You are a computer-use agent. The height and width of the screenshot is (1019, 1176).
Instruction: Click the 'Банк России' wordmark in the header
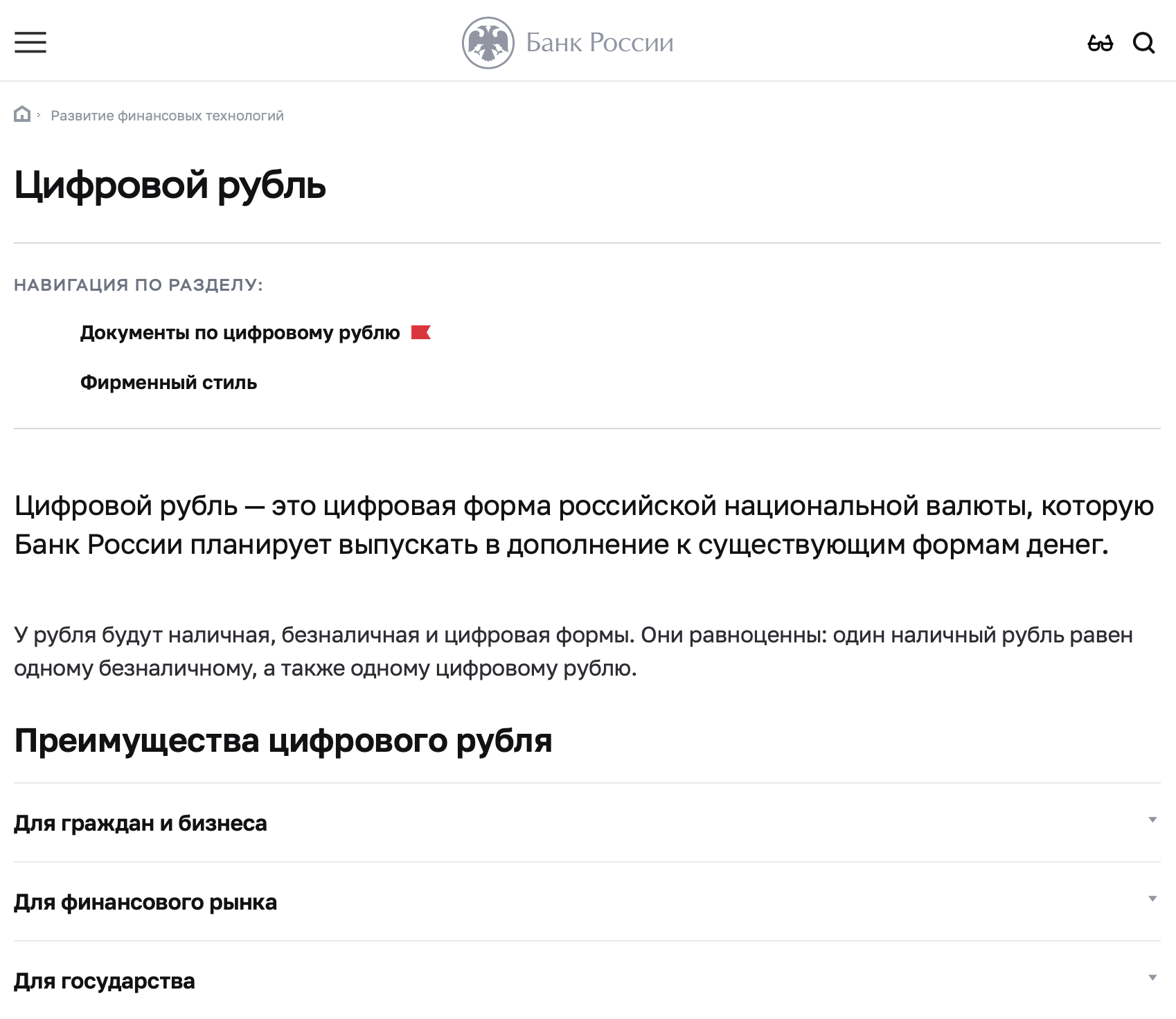pyautogui.click(x=599, y=43)
